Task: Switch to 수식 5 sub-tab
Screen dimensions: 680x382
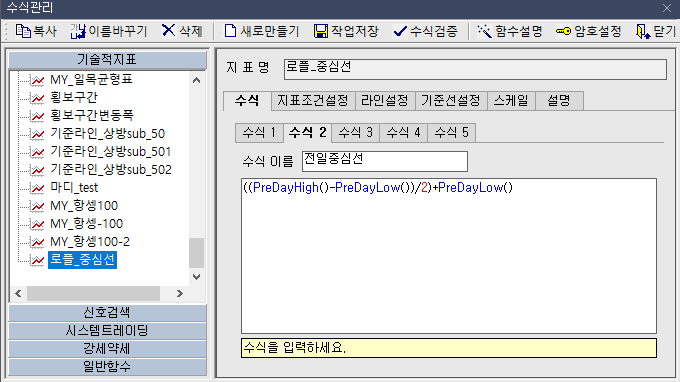Action: [451, 133]
